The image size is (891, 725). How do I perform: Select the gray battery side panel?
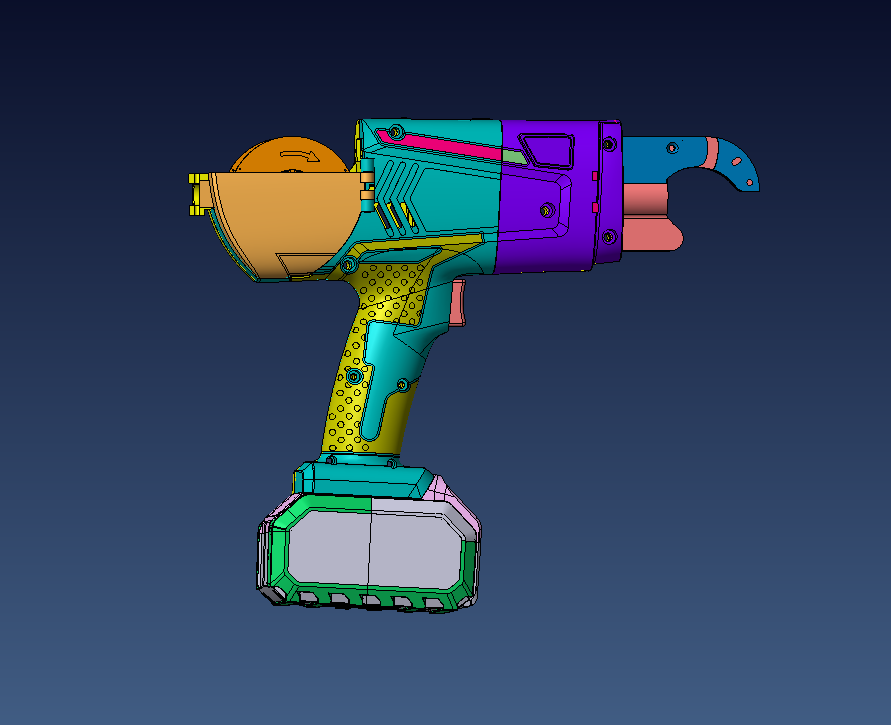[374, 547]
